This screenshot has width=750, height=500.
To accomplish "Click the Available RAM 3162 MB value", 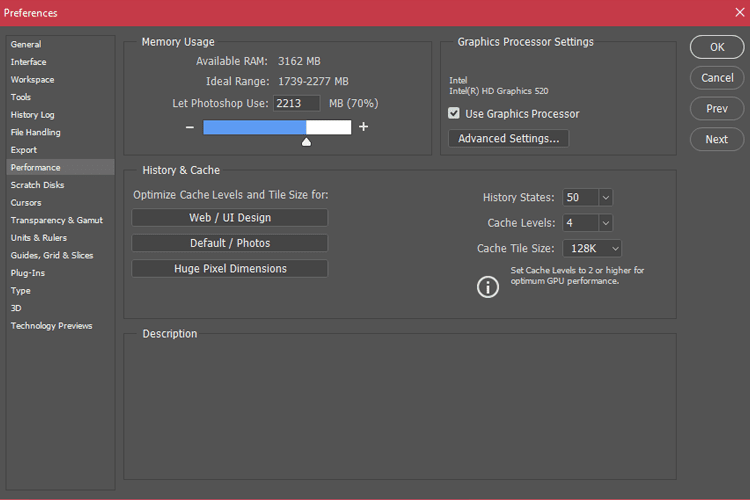I will pos(299,61).
